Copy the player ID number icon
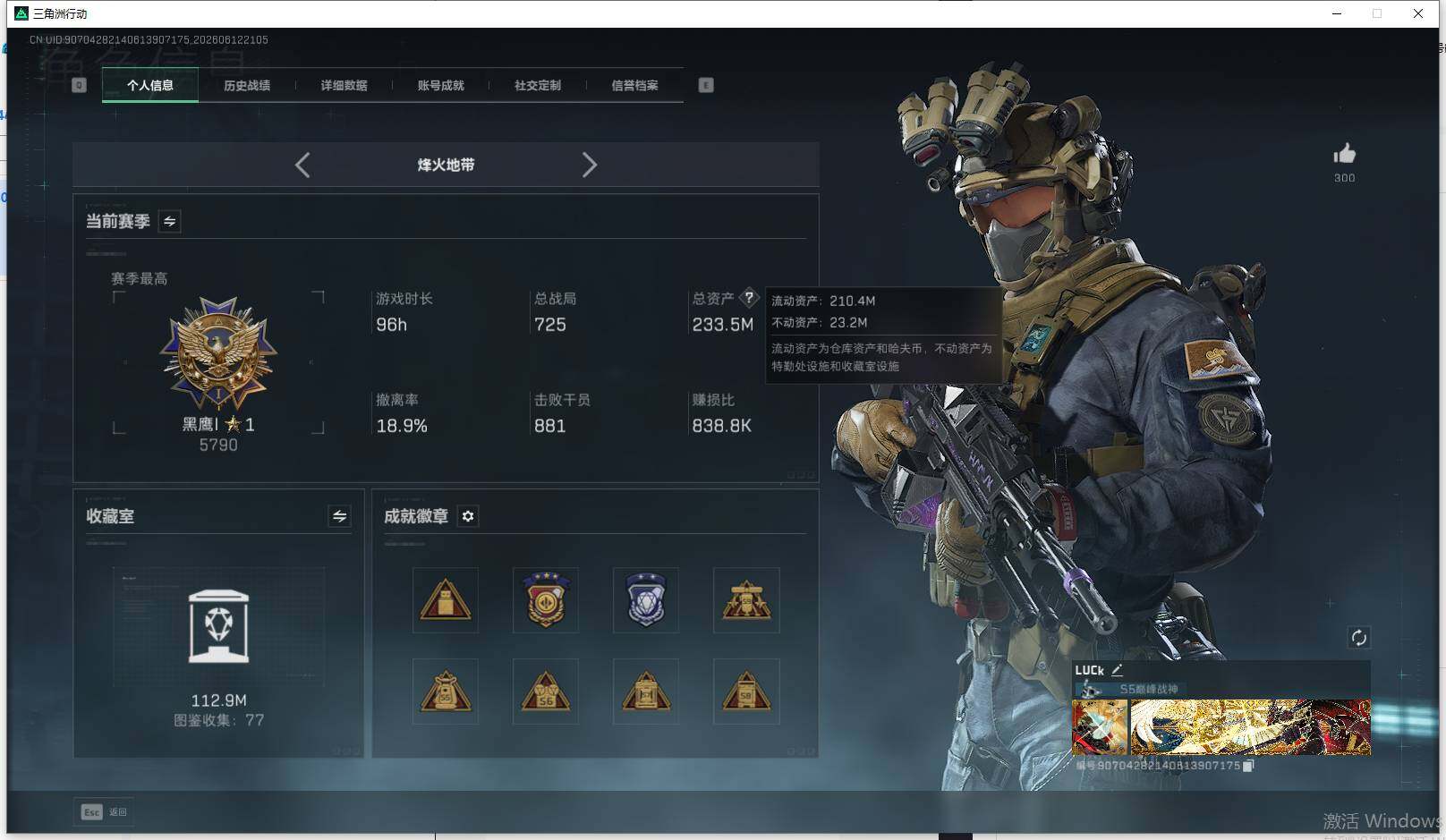 pyautogui.click(x=1248, y=766)
